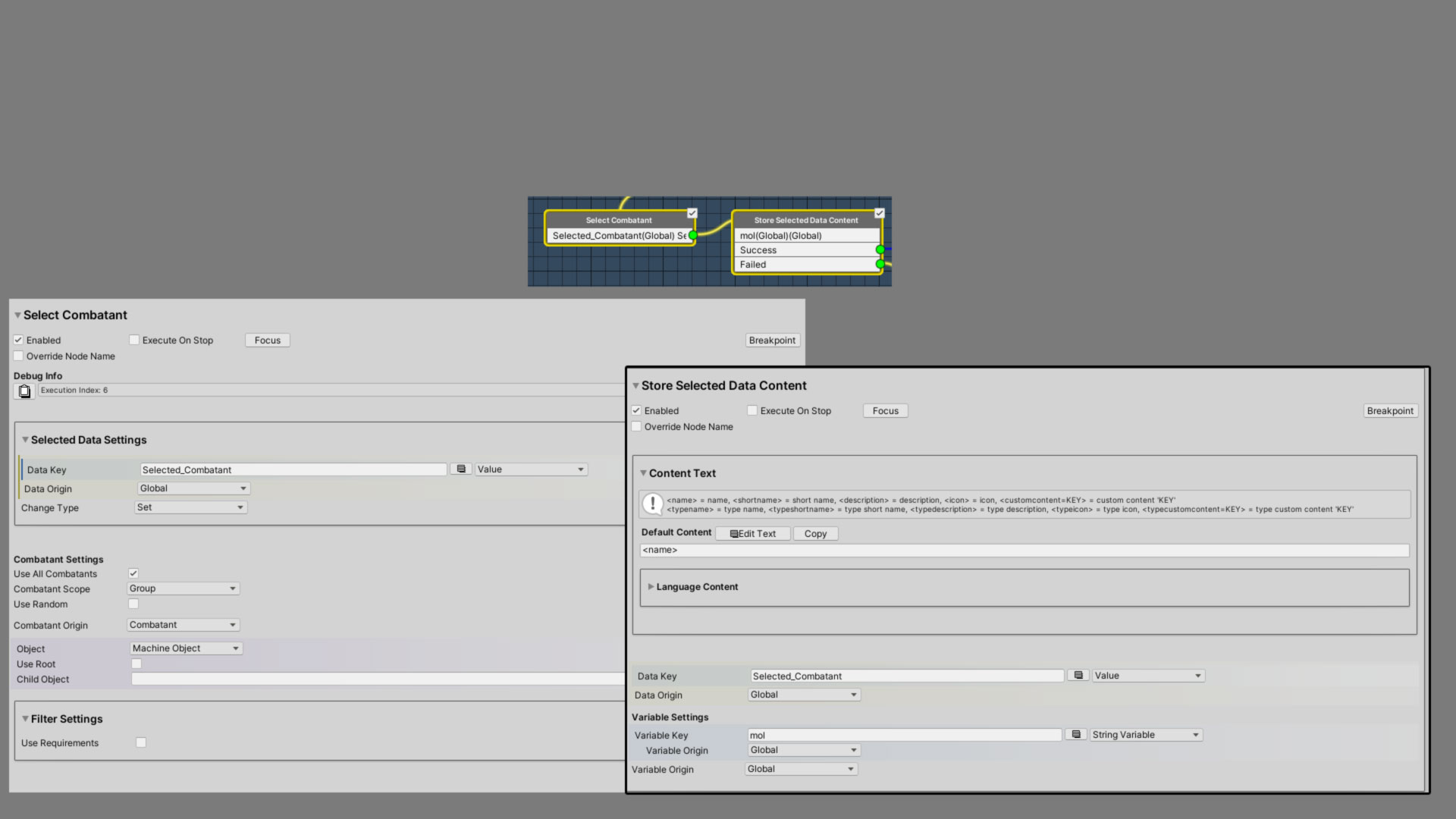Viewport: 1456px width, 819px height.
Task: Click Success output port on Store node
Action: (x=880, y=249)
